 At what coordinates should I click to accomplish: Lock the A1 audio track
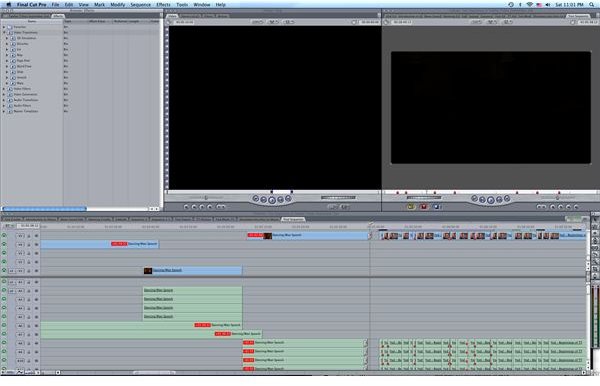coord(29,282)
